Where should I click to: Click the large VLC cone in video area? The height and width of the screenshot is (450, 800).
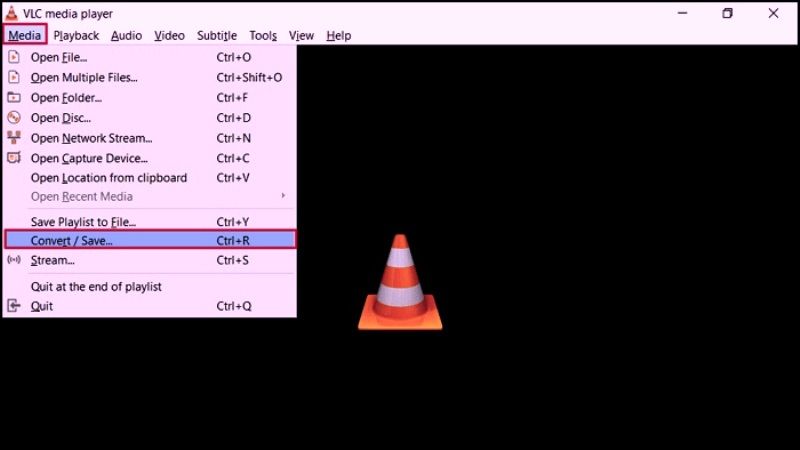pos(400,282)
